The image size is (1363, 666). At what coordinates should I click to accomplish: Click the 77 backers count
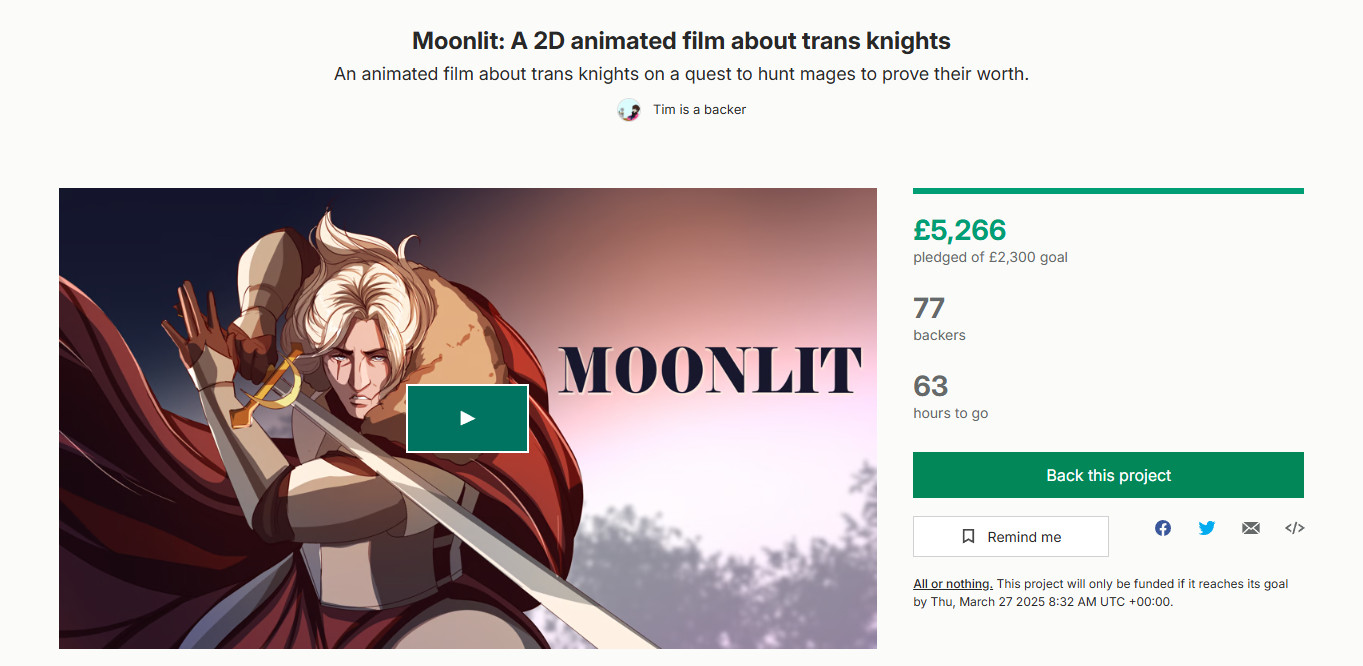(x=929, y=308)
